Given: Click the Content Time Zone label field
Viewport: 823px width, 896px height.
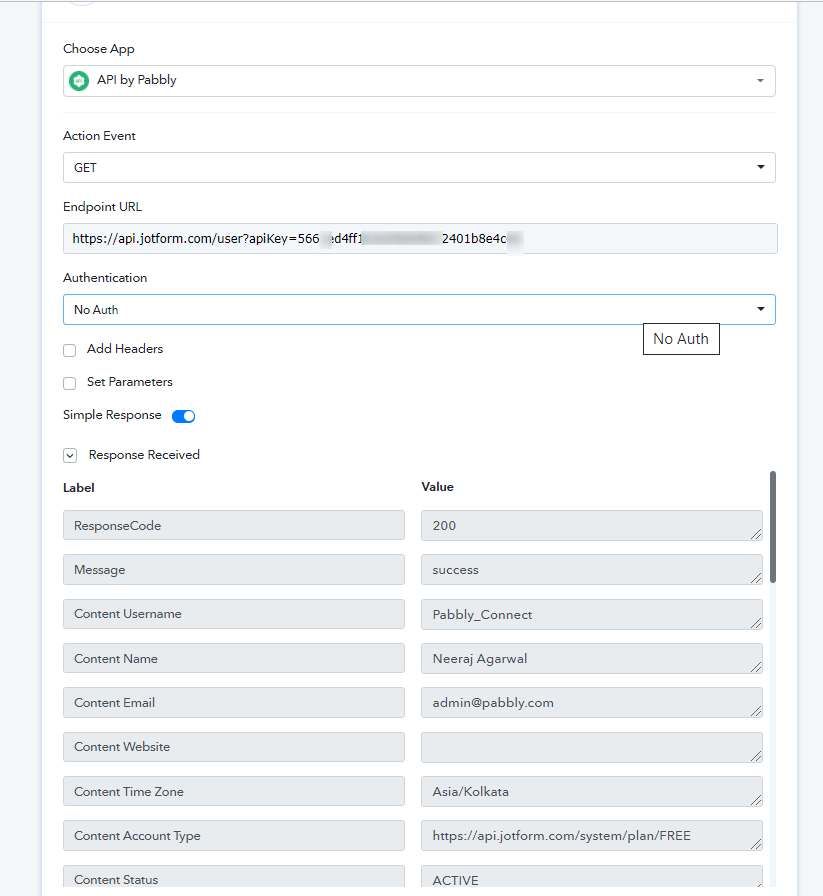Looking at the screenshot, I should point(234,791).
